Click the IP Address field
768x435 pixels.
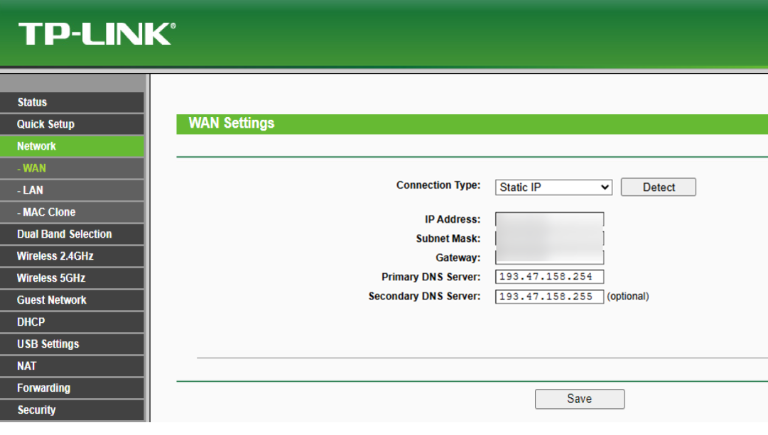[549, 219]
